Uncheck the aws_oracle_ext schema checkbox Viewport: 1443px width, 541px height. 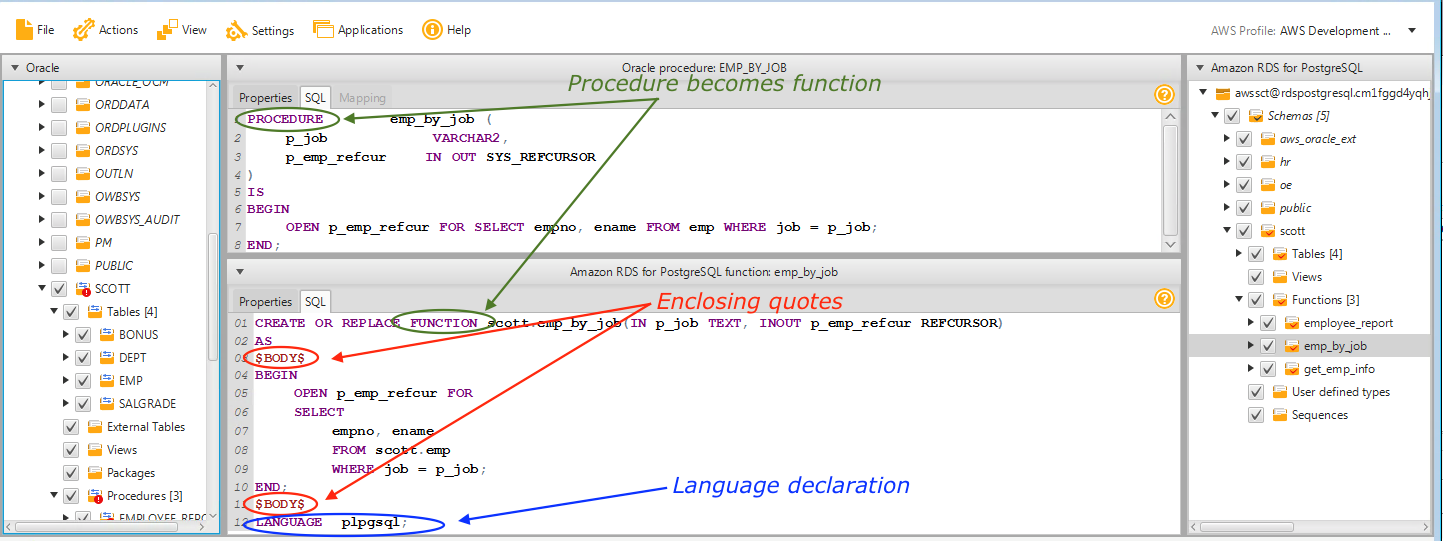[1243, 139]
